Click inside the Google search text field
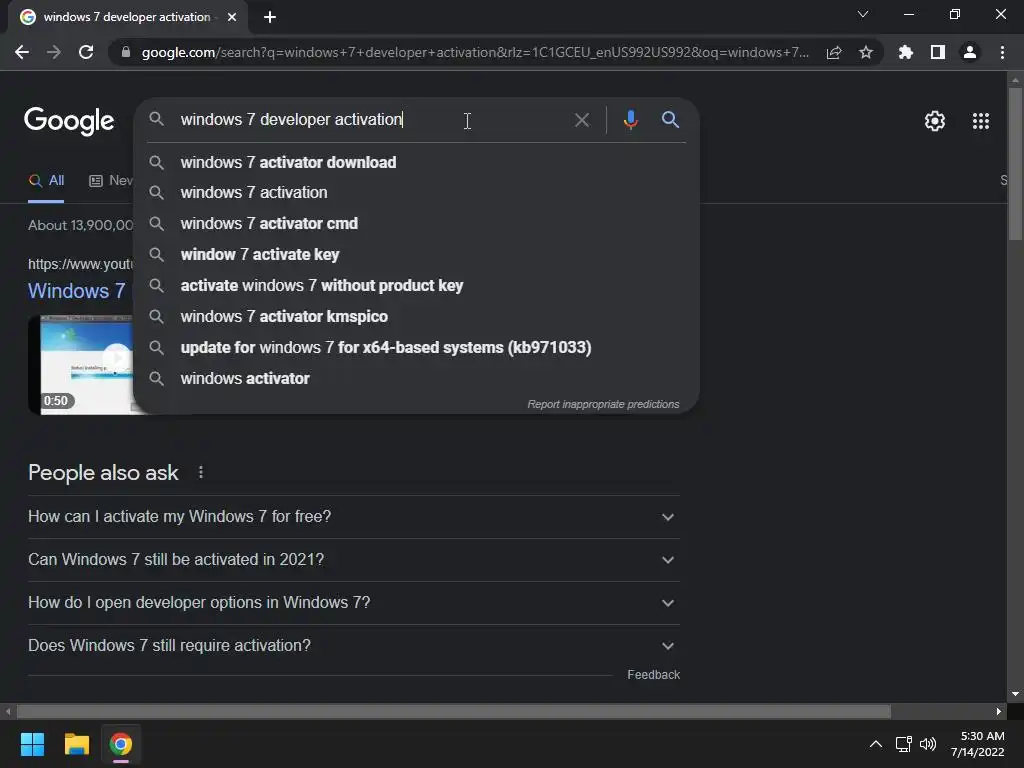Screen dimensions: 1024x768 [374, 120]
